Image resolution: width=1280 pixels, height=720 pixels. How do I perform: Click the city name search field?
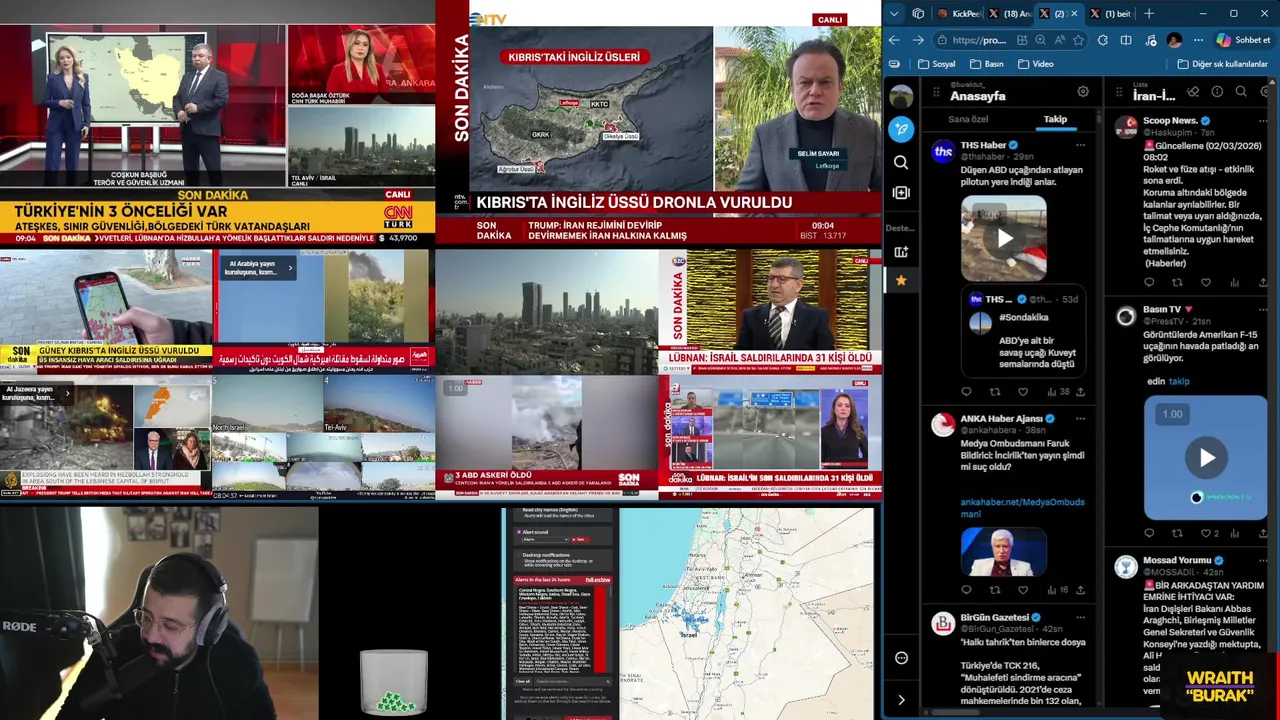(x=573, y=681)
